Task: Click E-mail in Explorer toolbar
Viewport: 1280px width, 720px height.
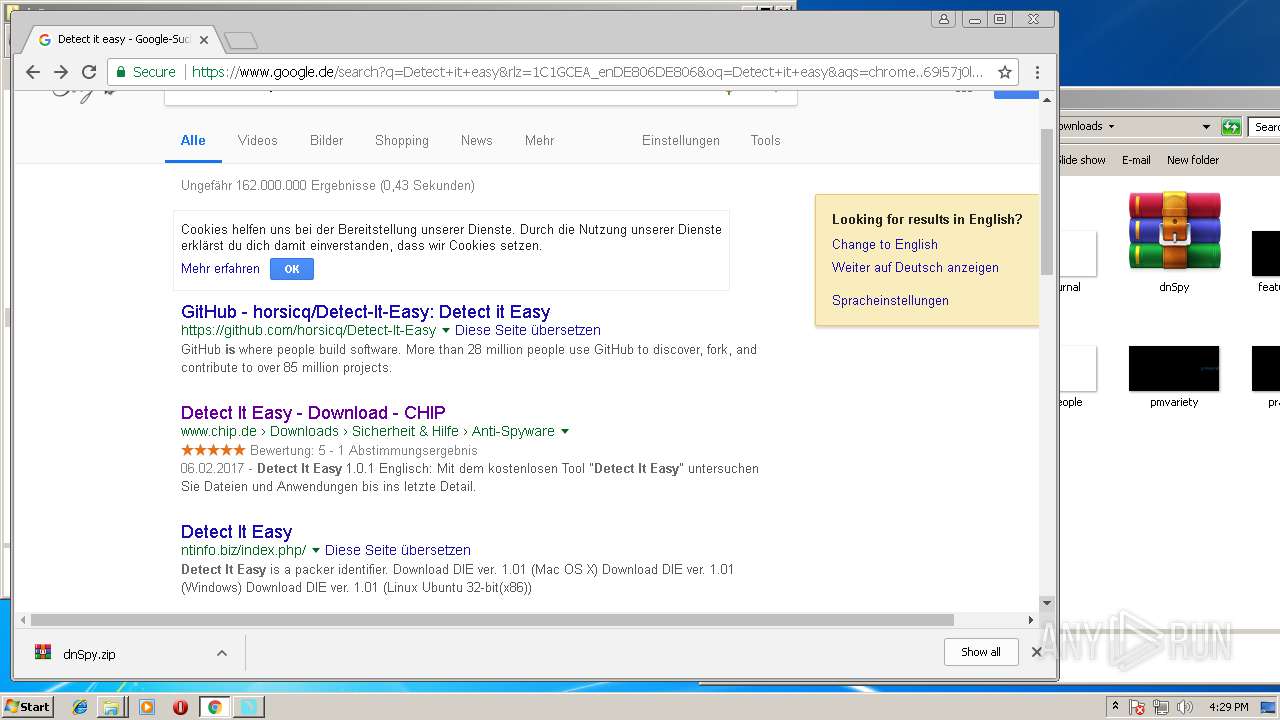Action: (1136, 160)
